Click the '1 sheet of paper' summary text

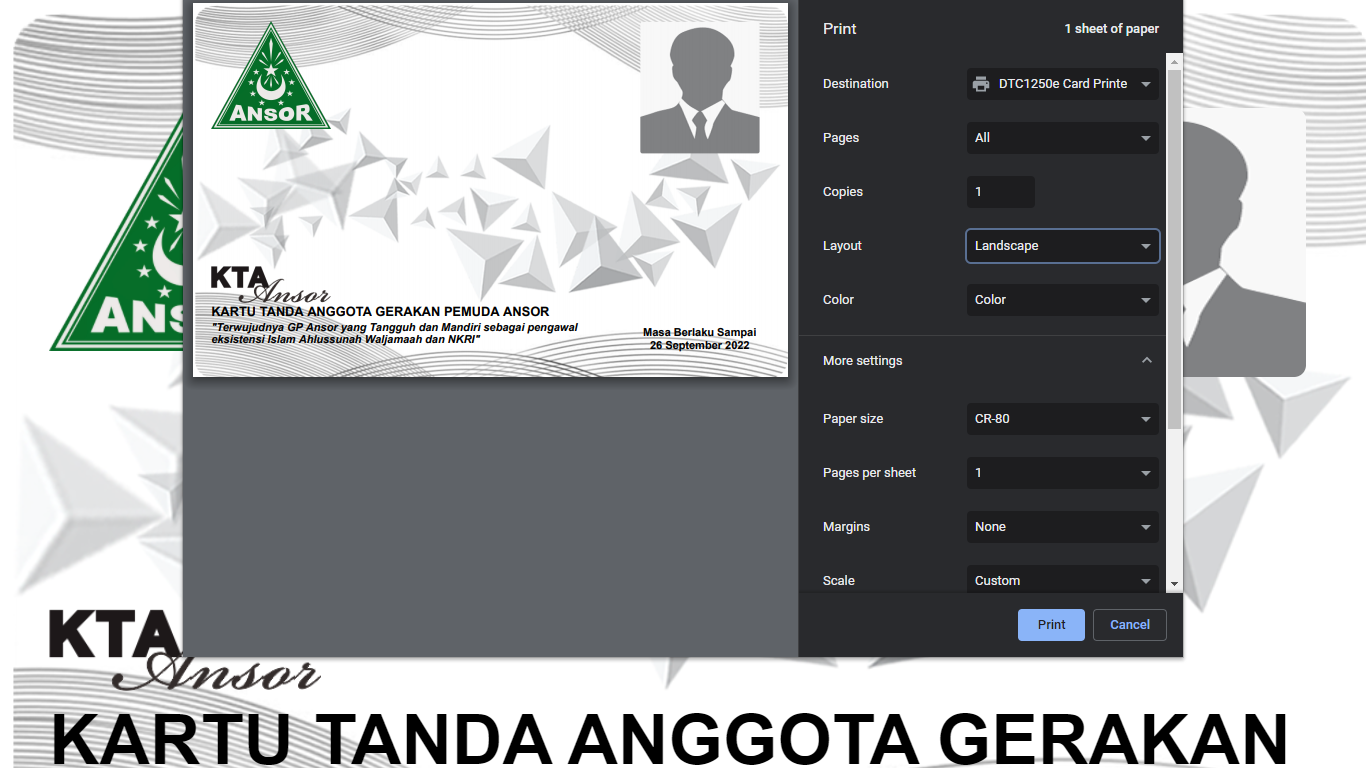click(x=1112, y=29)
